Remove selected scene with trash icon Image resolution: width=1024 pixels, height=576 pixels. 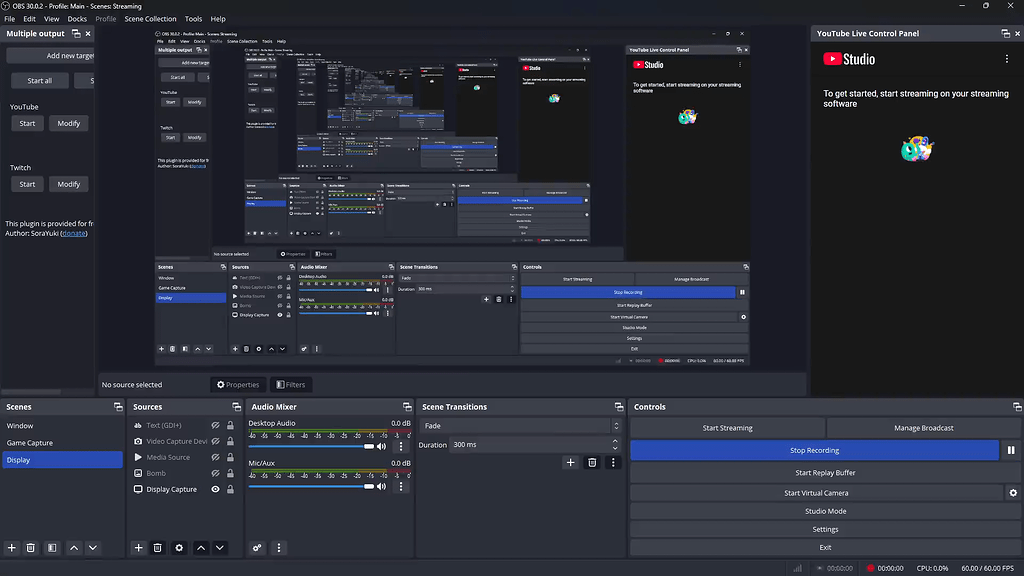(31, 548)
